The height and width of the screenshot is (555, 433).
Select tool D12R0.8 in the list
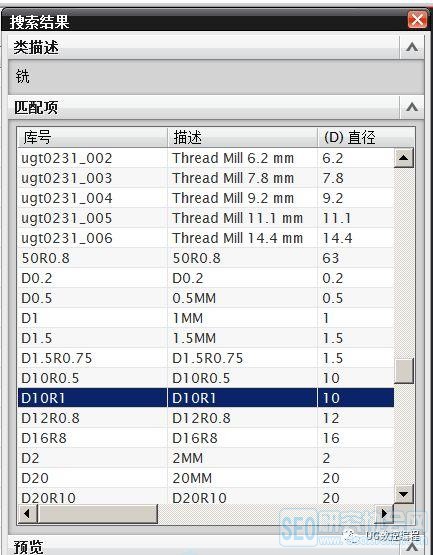[206, 418]
